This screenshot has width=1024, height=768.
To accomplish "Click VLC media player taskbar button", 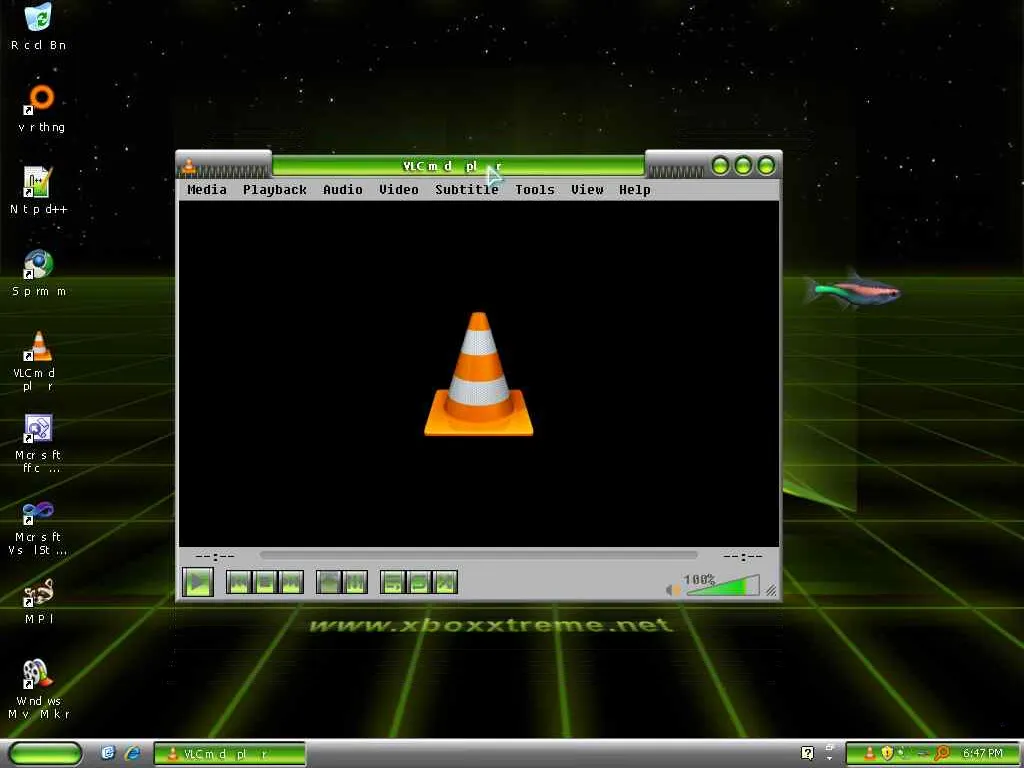I will [x=229, y=754].
